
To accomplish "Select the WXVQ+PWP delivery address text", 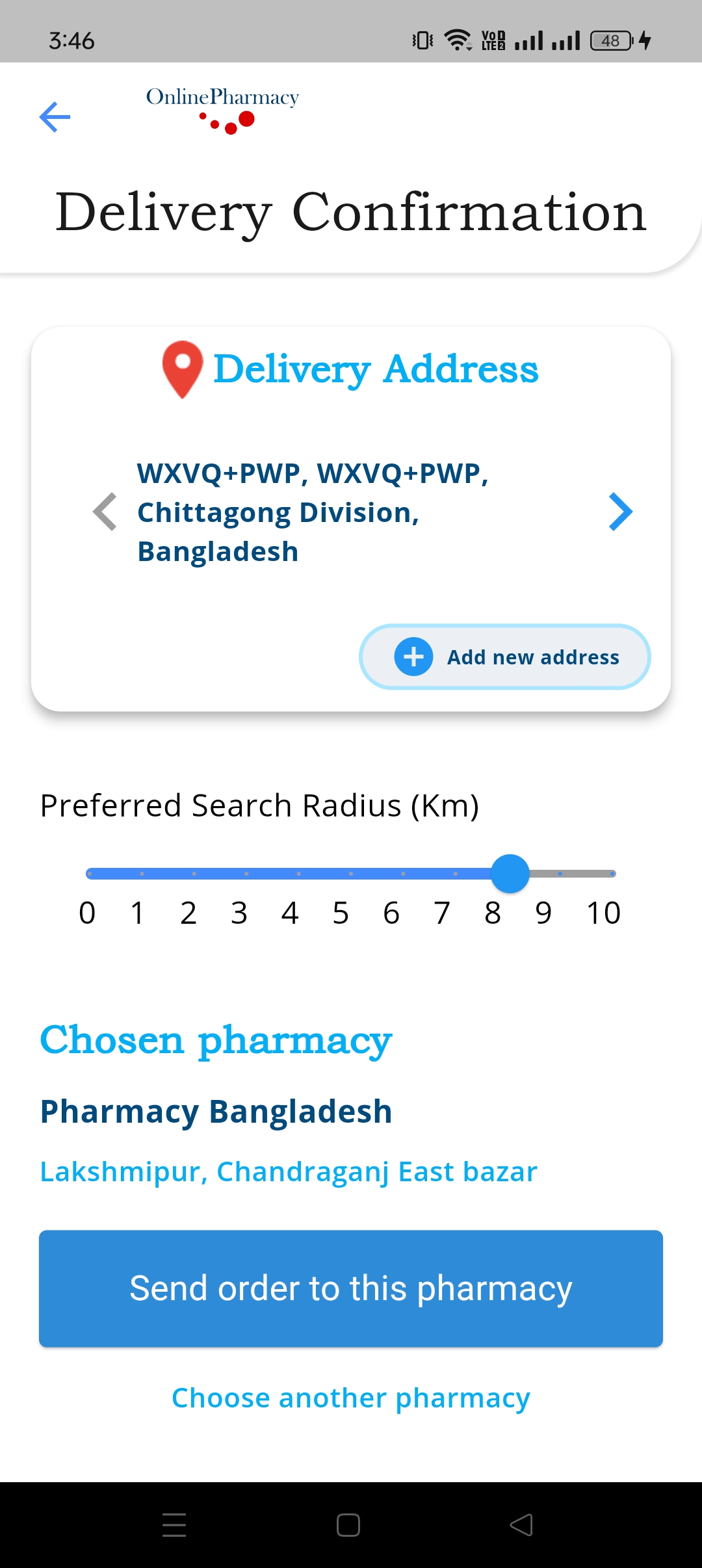I will (x=314, y=512).
